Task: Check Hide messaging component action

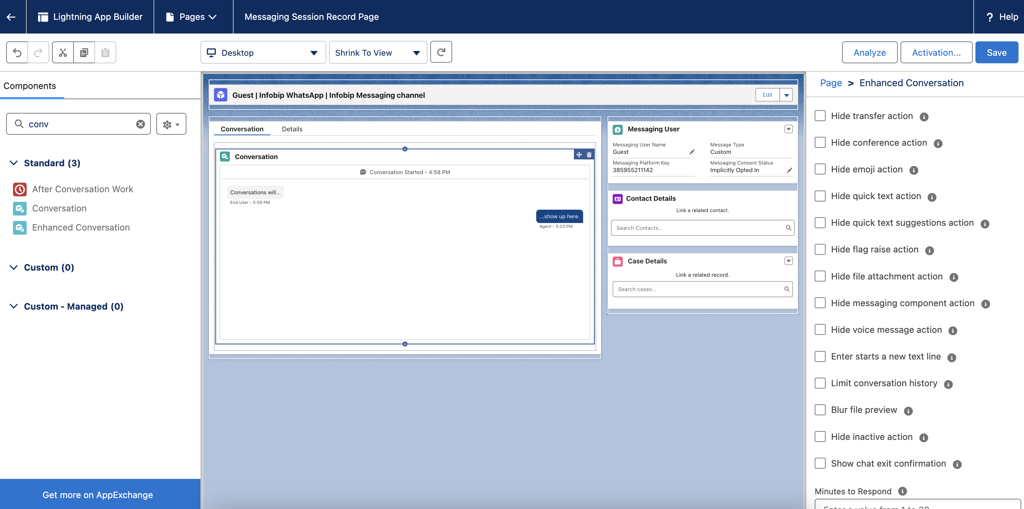Action: (820, 303)
